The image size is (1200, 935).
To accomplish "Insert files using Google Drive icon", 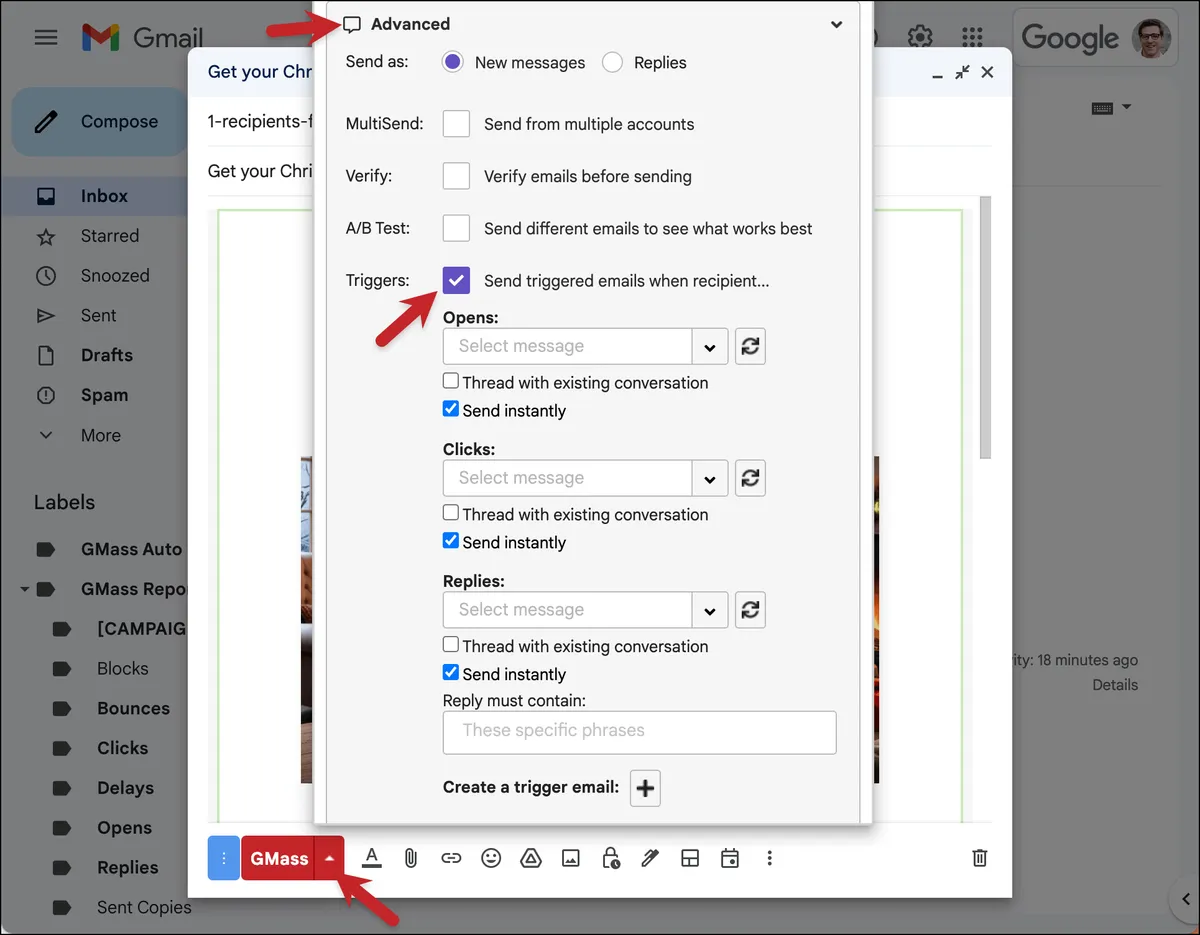I will point(531,858).
